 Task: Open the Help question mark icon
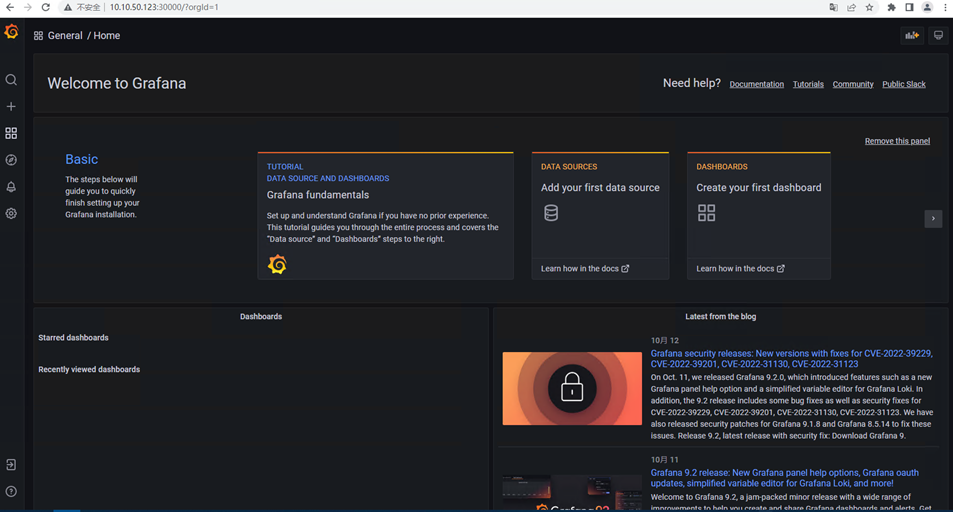click(x=11, y=491)
